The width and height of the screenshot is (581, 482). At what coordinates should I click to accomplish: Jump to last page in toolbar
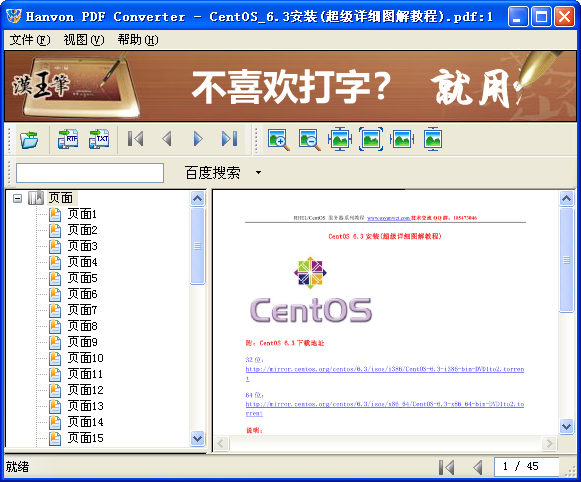[x=229, y=139]
